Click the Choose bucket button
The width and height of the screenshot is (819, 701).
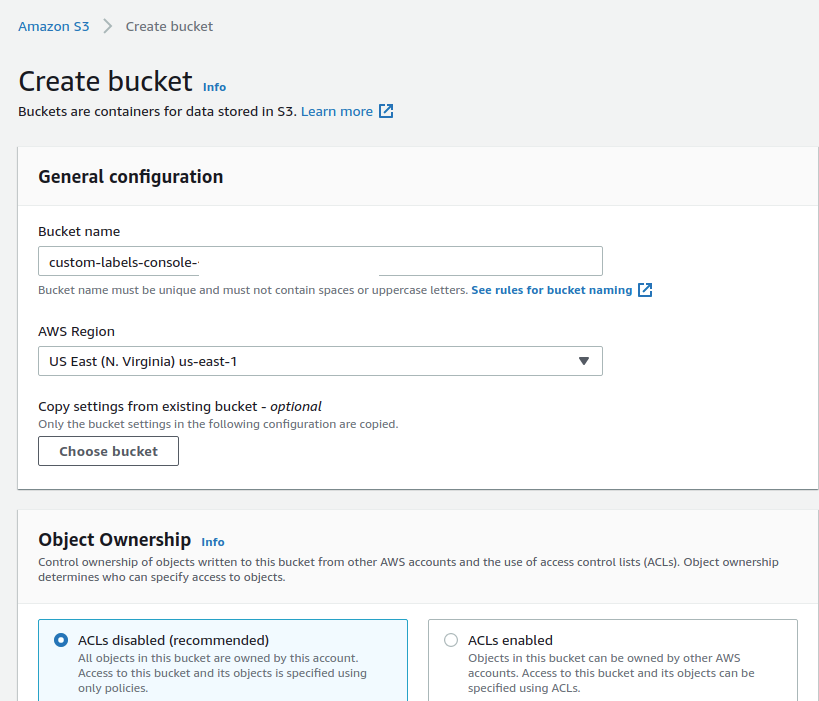pyautogui.click(x=108, y=451)
